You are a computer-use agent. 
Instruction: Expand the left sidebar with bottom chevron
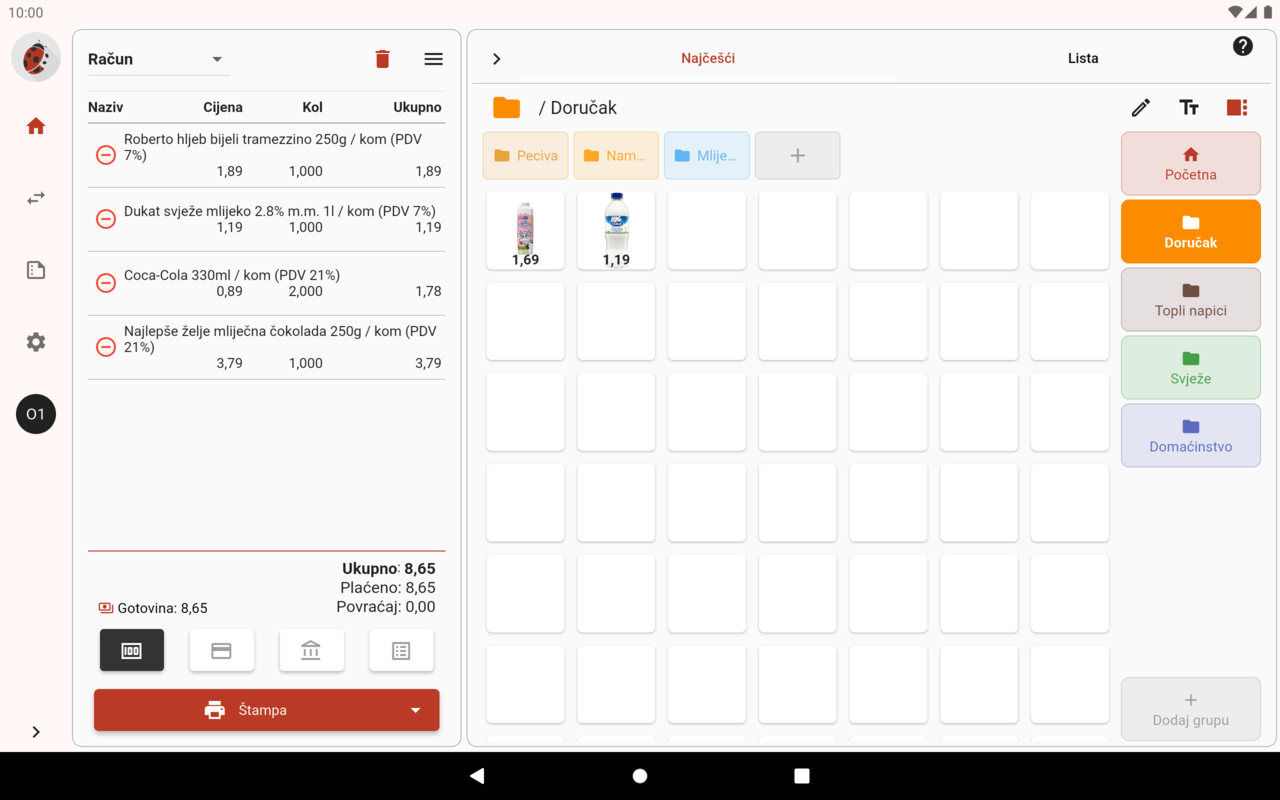[x=36, y=732]
